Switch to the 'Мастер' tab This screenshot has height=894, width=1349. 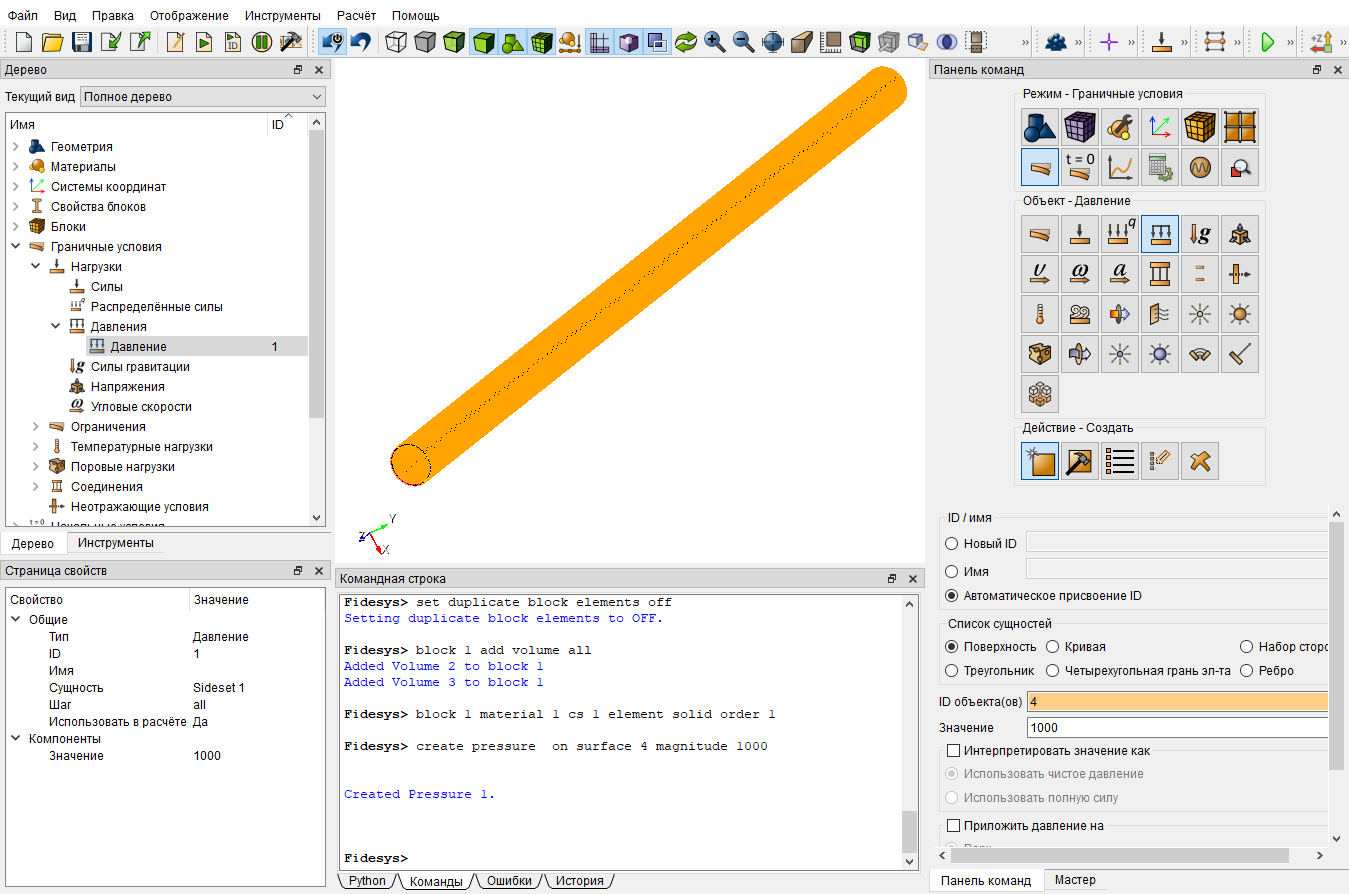(x=1075, y=880)
